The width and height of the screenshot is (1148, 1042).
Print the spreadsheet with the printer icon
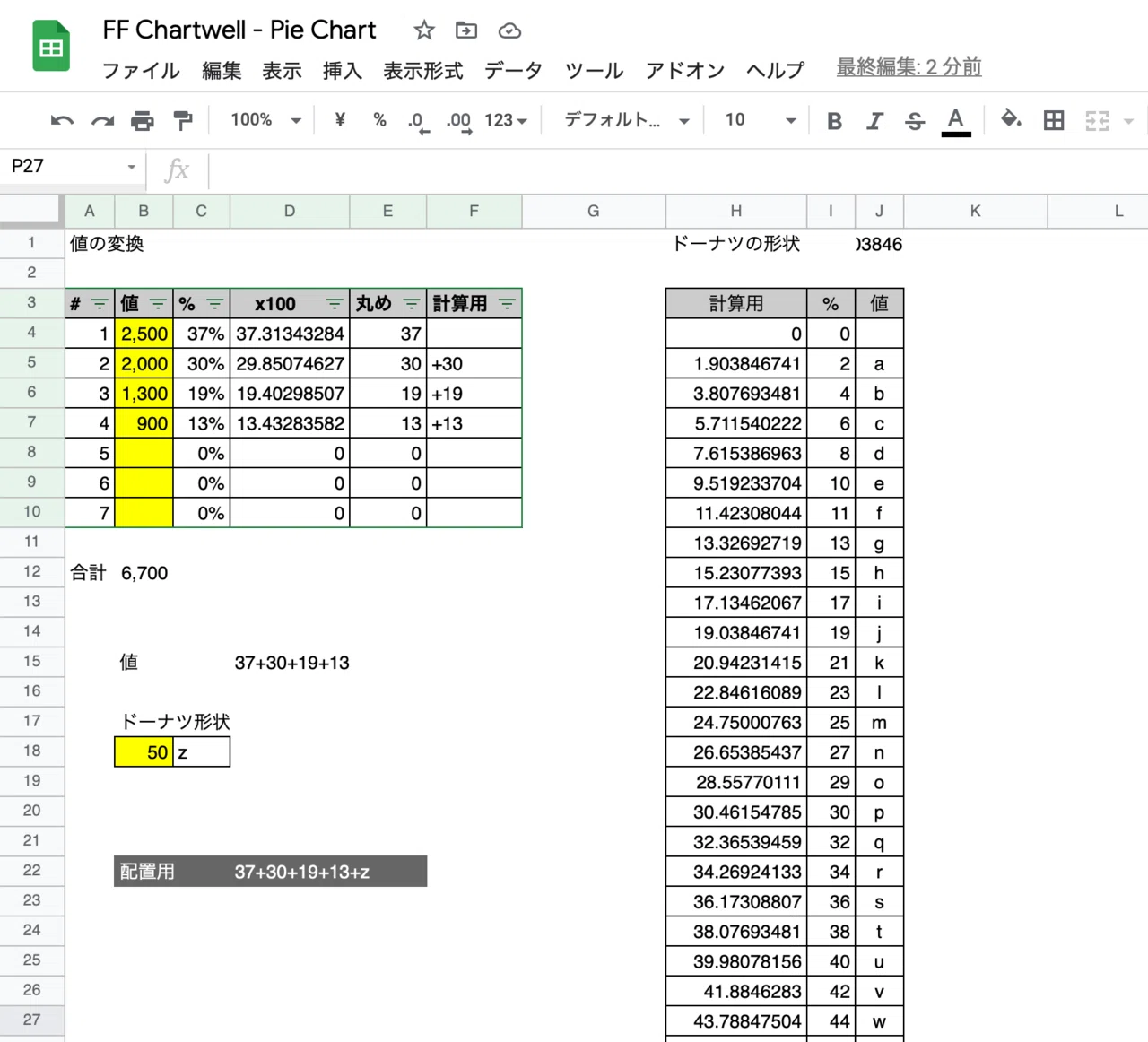coord(143,120)
